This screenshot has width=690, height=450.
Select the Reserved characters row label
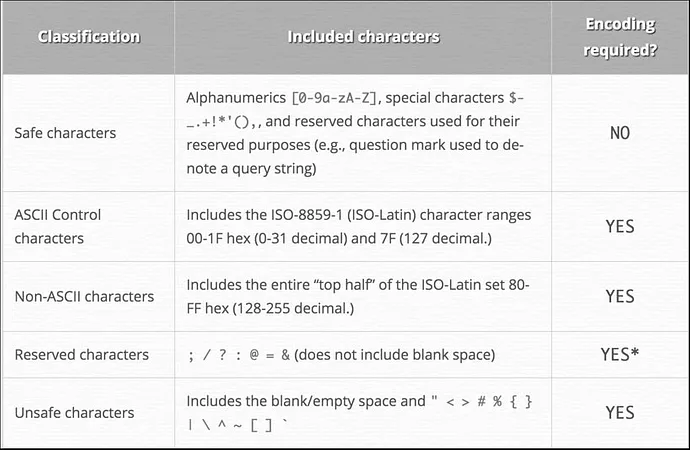81,354
